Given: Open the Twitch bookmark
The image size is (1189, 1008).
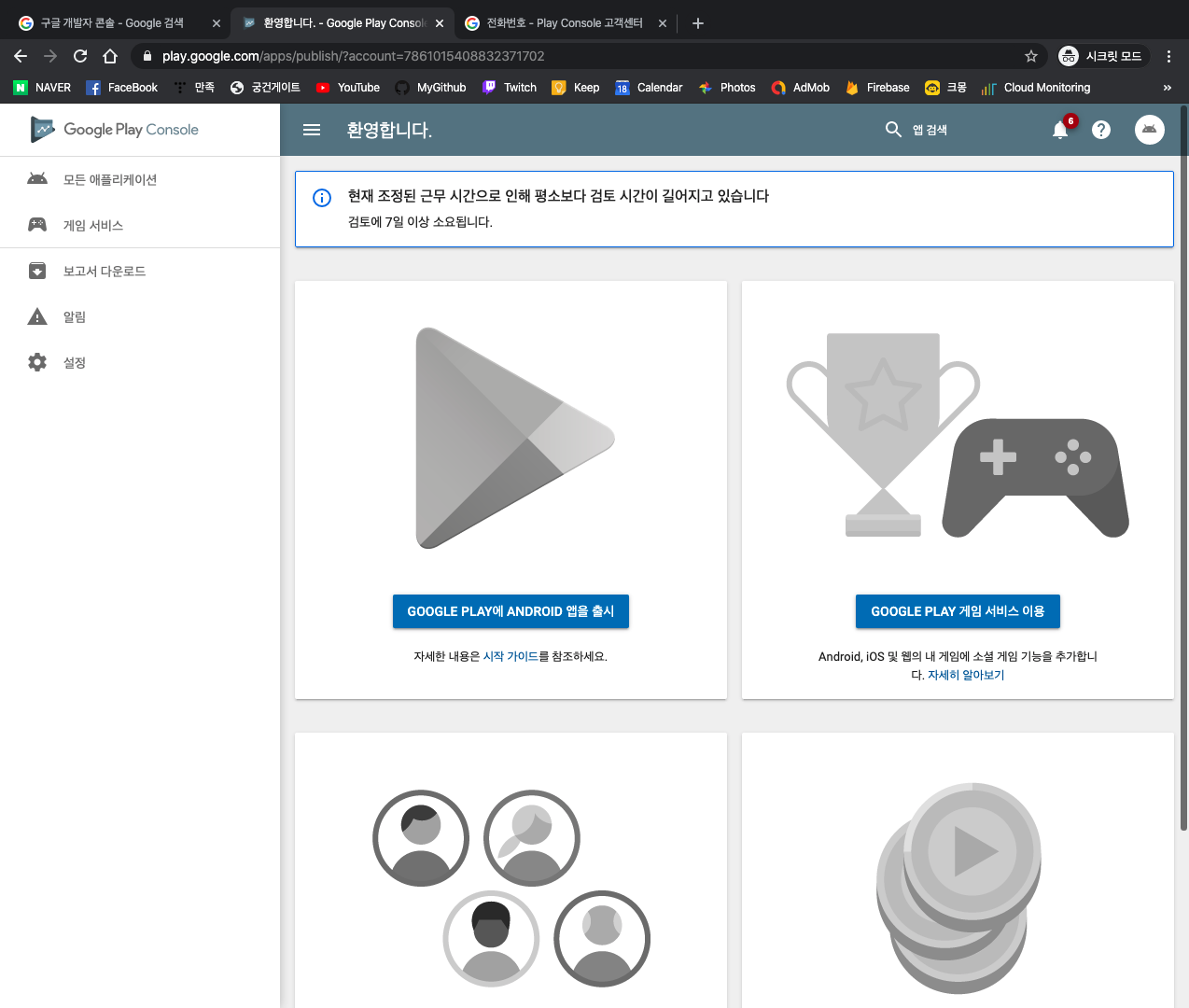Looking at the screenshot, I should click(x=510, y=88).
